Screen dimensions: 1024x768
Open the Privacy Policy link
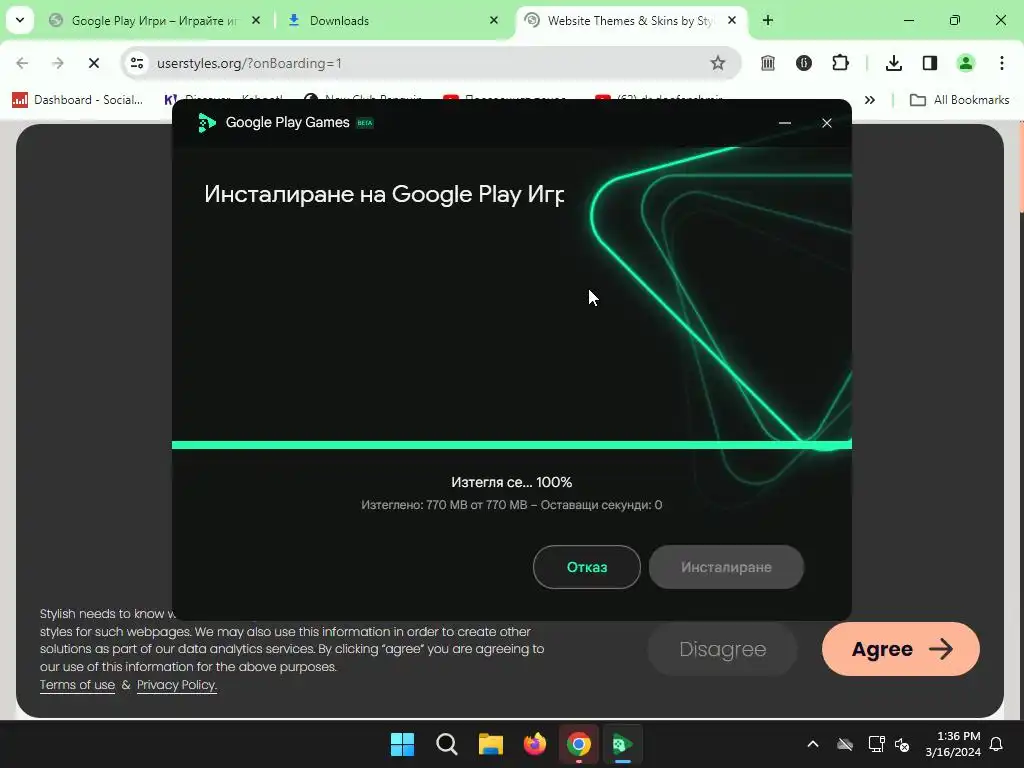tap(177, 685)
